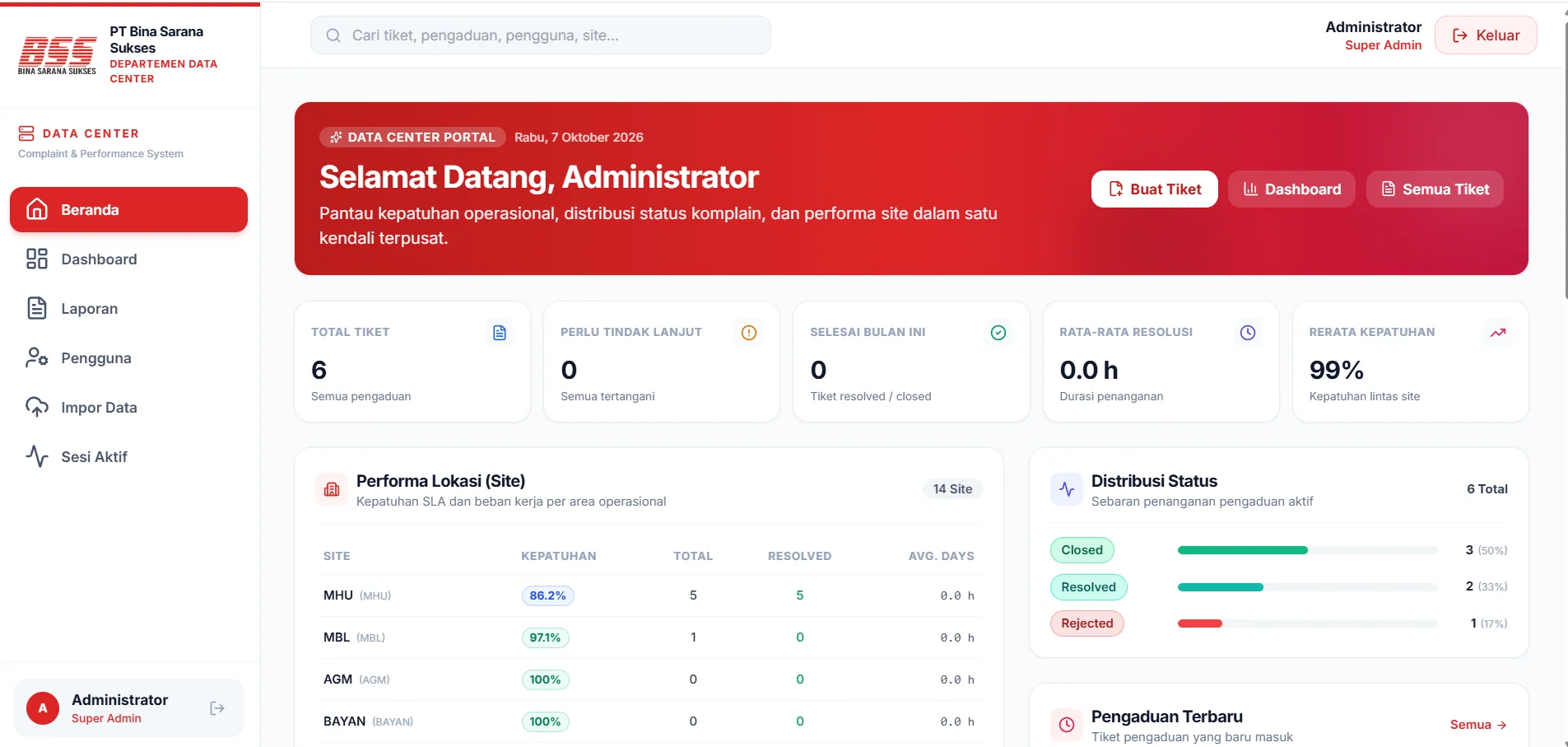Click the Rejected status badge
This screenshot has width=1568, height=747.
pyautogui.click(x=1086, y=623)
